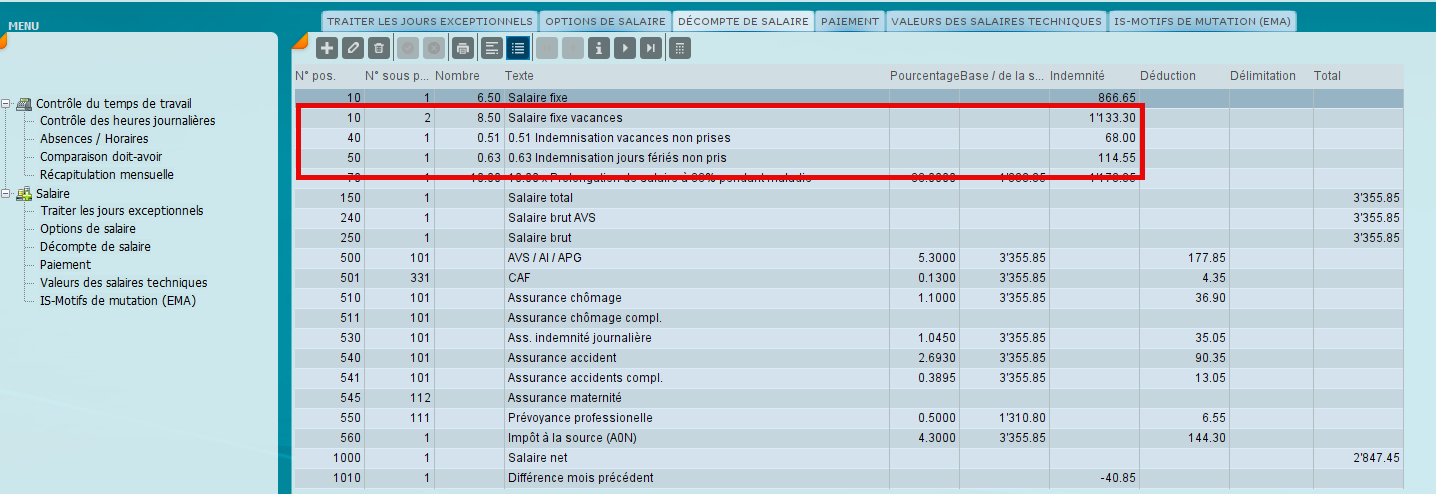Add a new entry with the plus icon
Image resolution: width=1436 pixels, height=494 pixels.
(327, 47)
